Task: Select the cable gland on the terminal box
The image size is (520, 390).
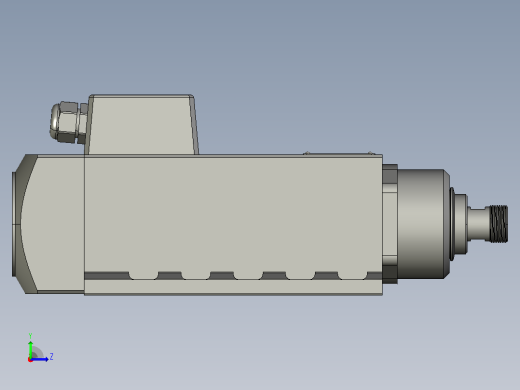Action: (69, 123)
